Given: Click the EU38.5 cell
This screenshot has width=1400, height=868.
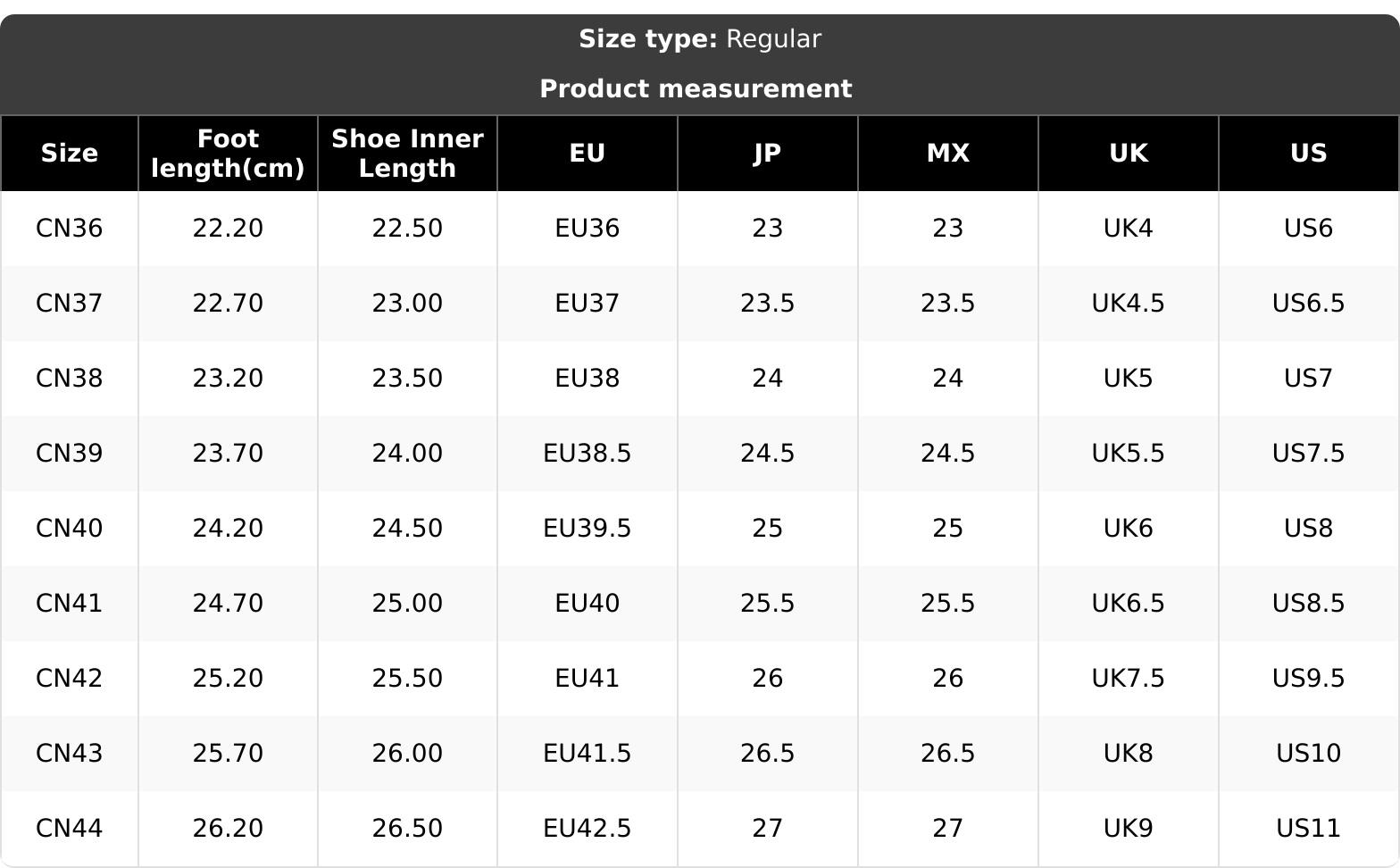Looking at the screenshot, I should click(x=587, y=454).
